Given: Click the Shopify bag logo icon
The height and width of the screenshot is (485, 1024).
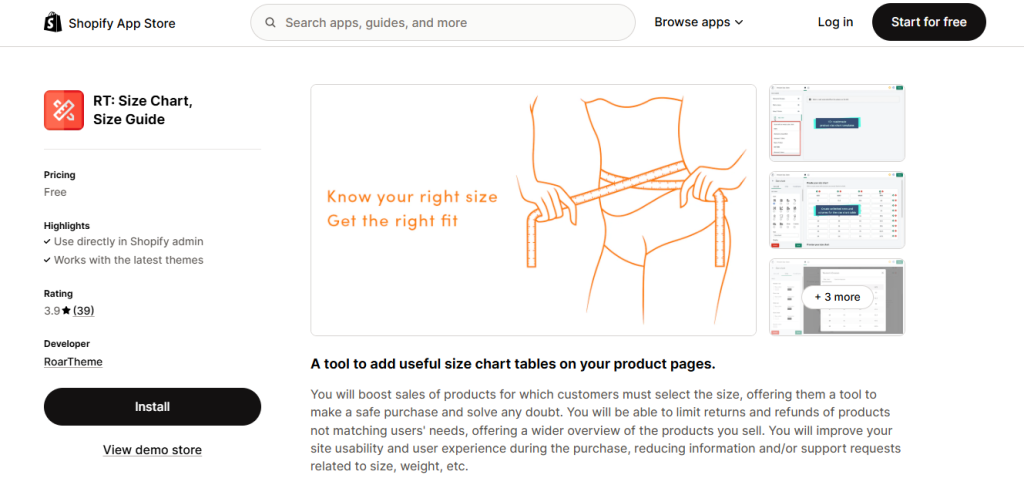Looking at the screenshot, I should [53, 22].
